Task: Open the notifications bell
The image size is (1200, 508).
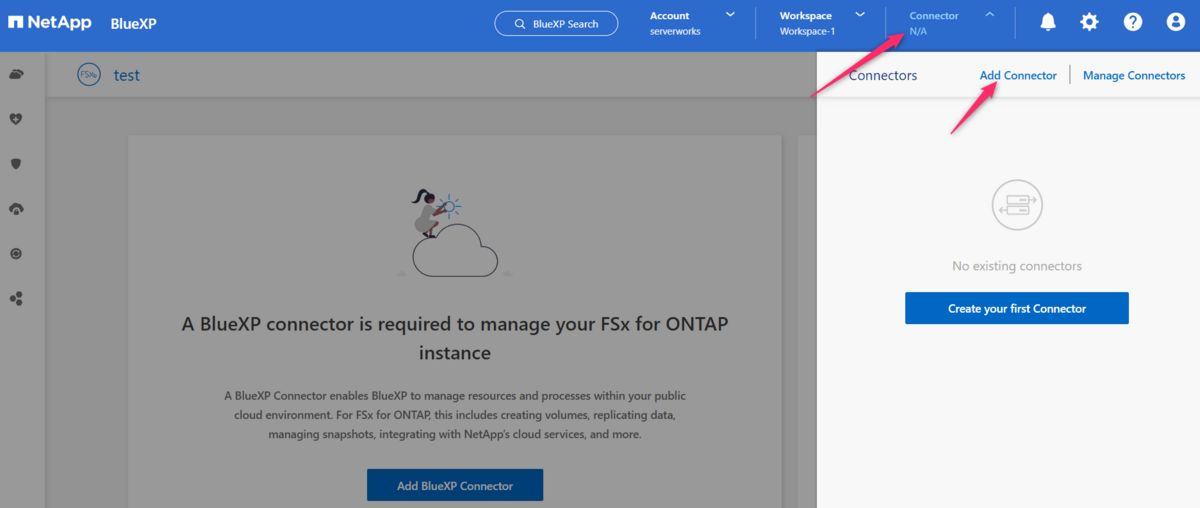Action: 1048,22
